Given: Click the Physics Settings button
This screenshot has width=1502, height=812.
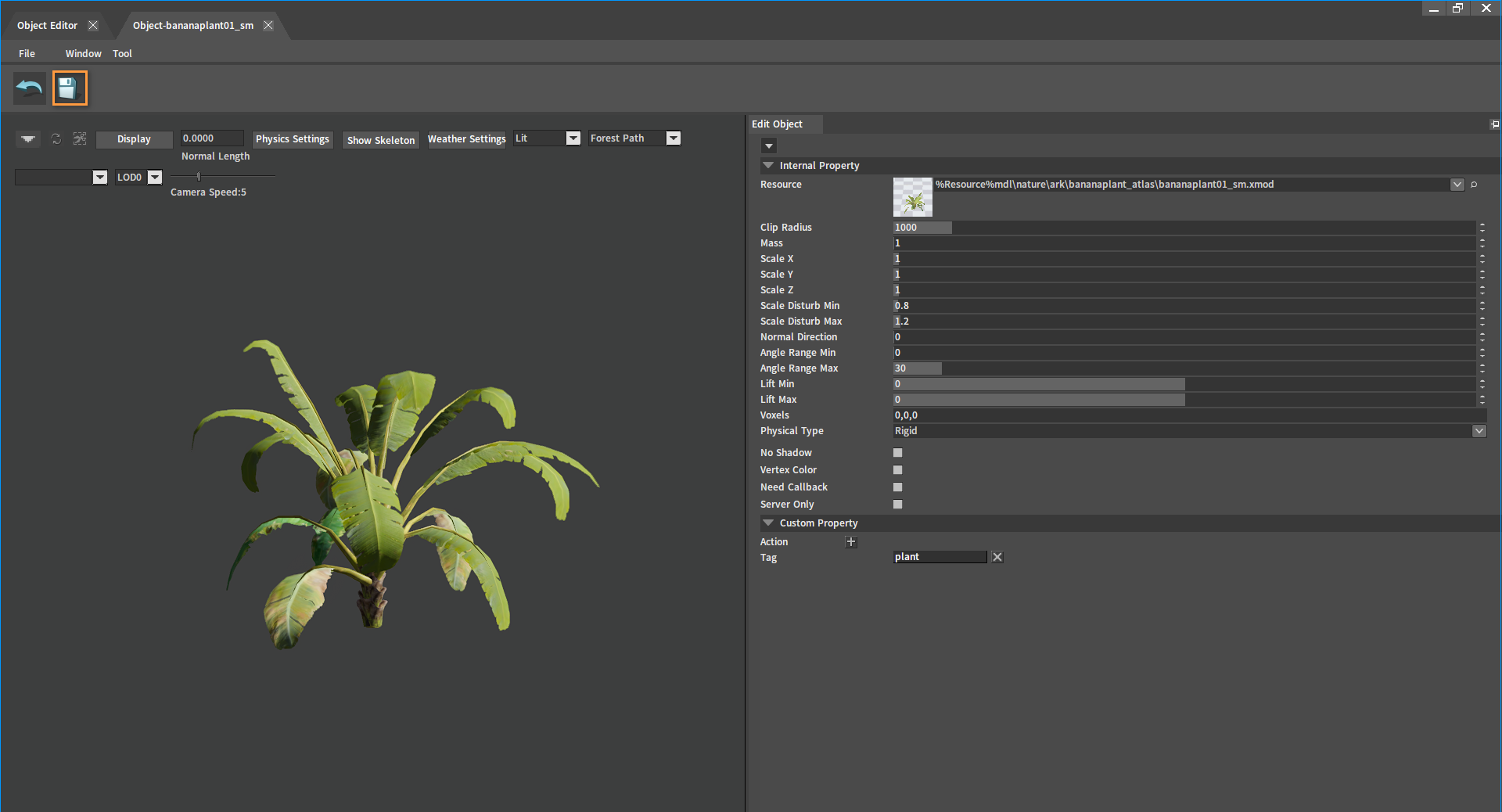Looking at the screenshot, I should coord(293,139).
